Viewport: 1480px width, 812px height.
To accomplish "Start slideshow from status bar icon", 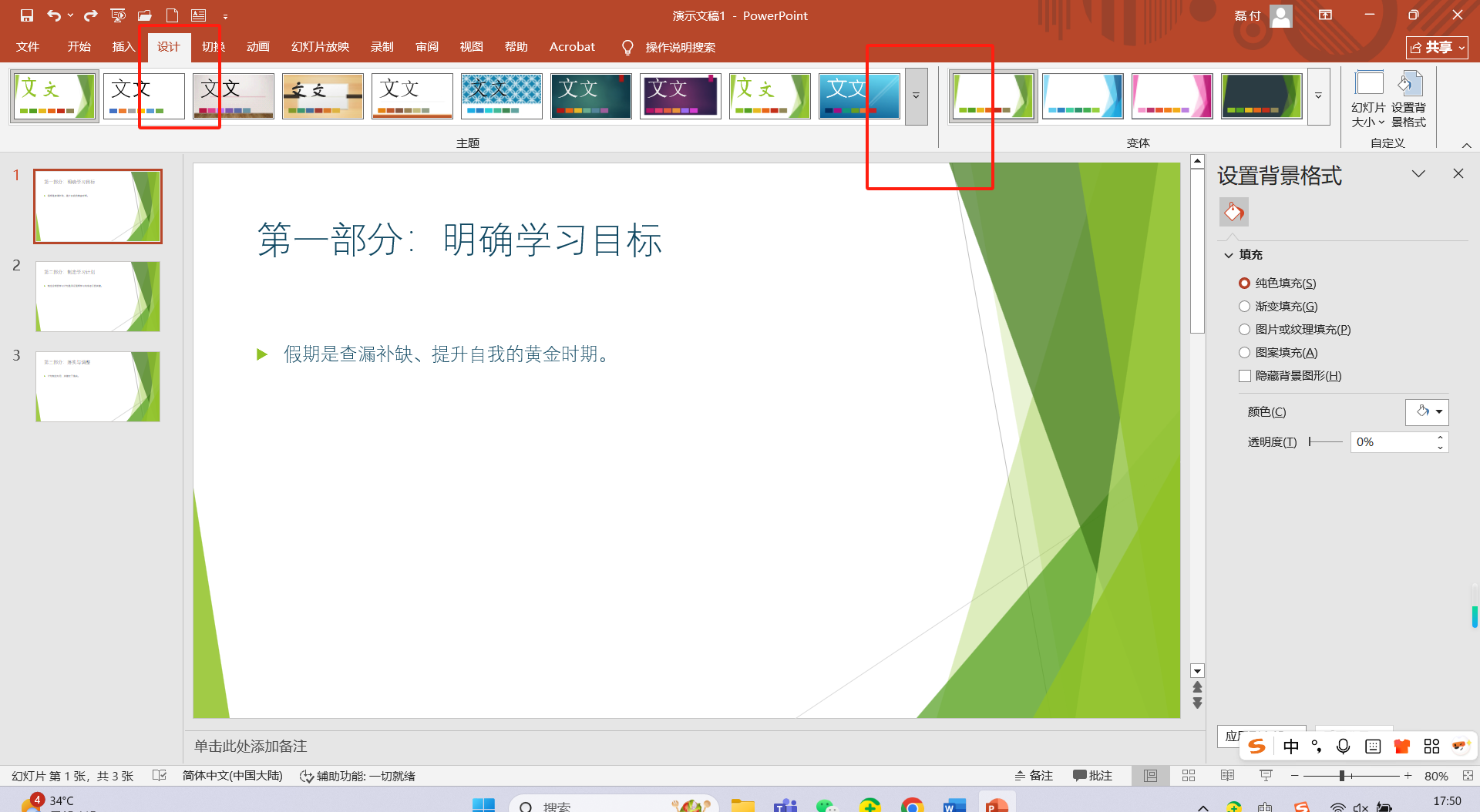I will point(1266,776).
